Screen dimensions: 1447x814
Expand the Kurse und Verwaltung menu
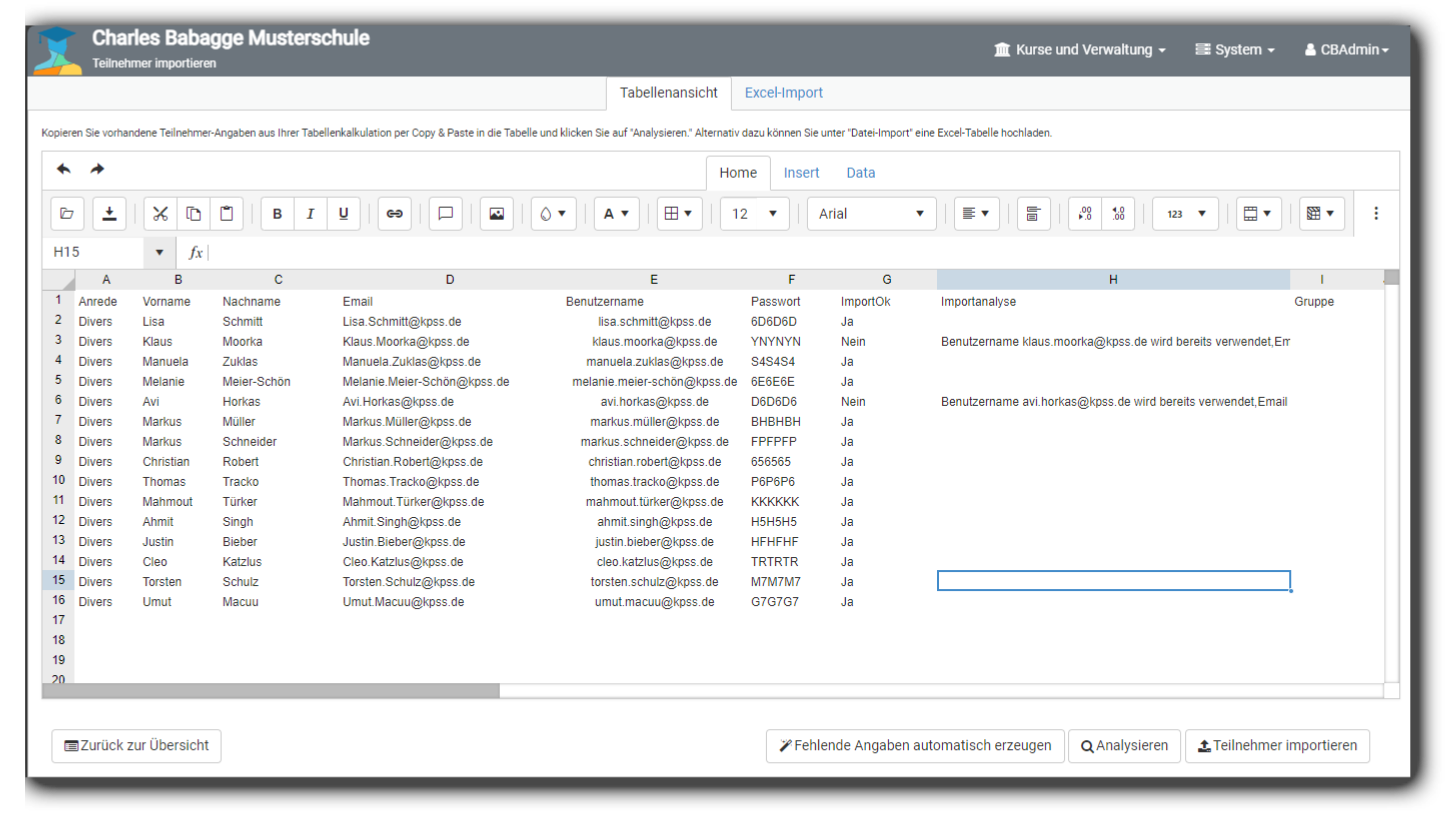pyautogui.click(x=1079, y=49)
